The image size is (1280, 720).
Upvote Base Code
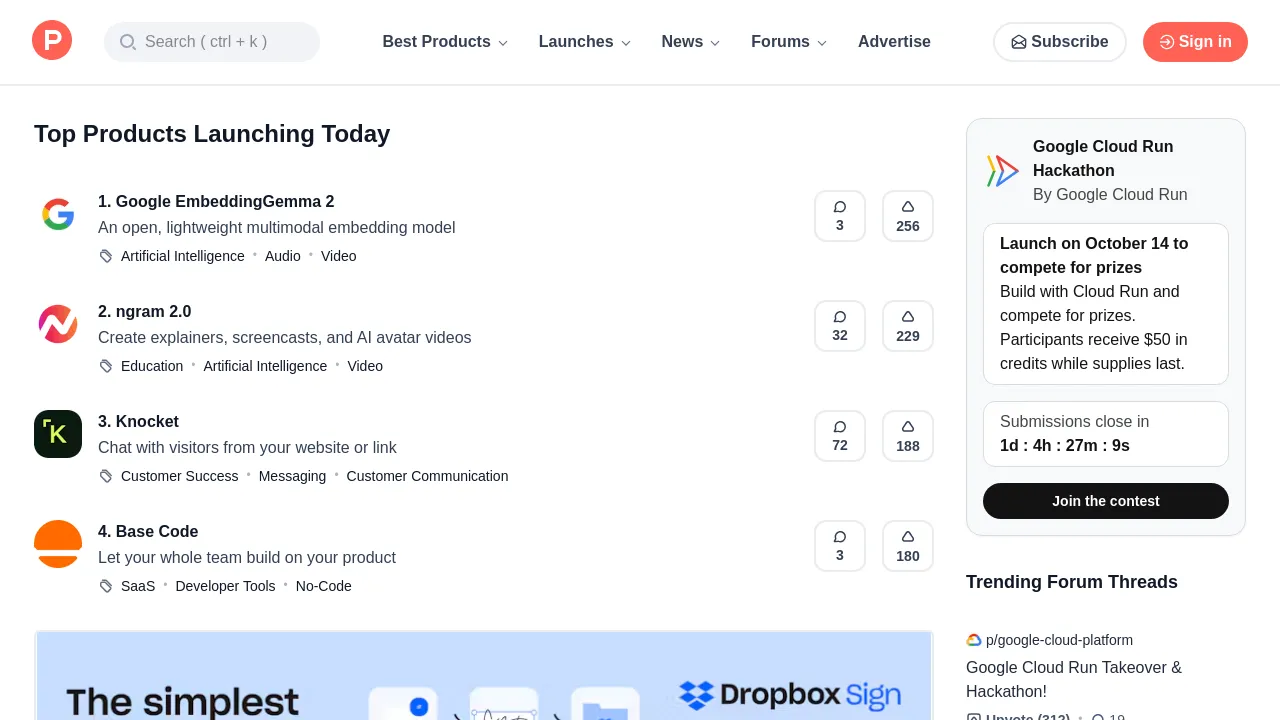(908, 546)
